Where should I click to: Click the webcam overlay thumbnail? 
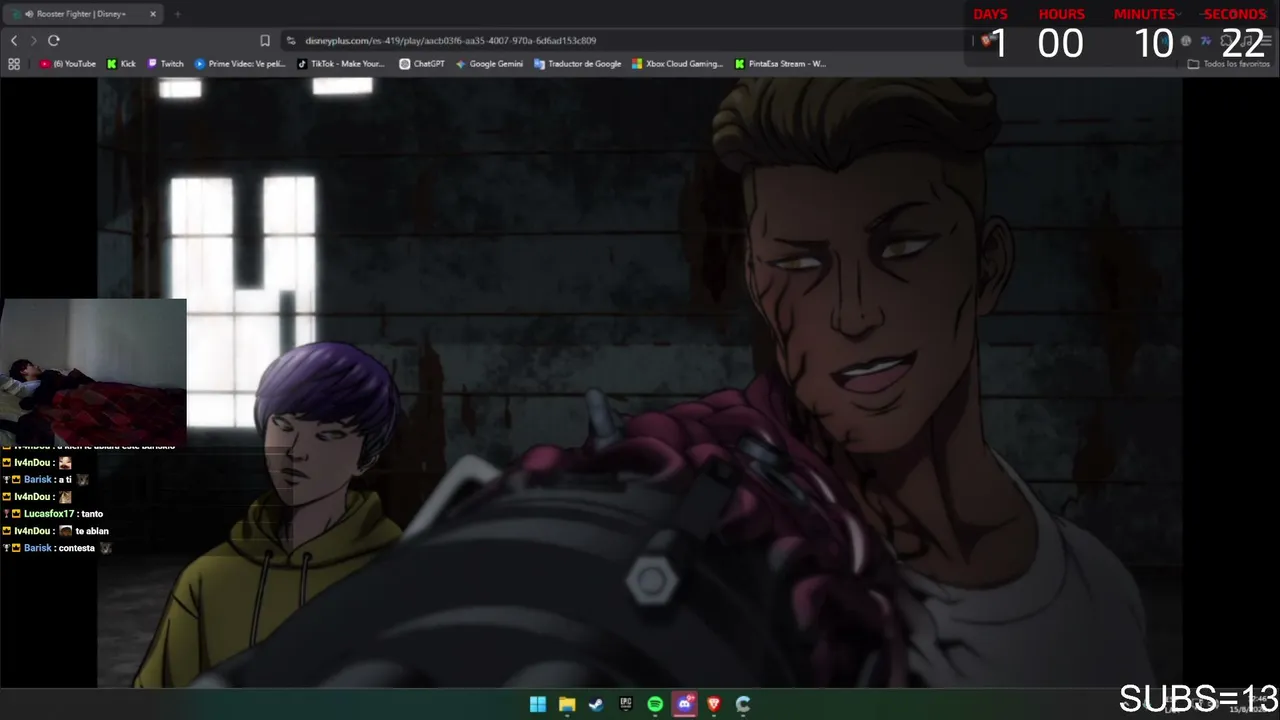[93, 371]
